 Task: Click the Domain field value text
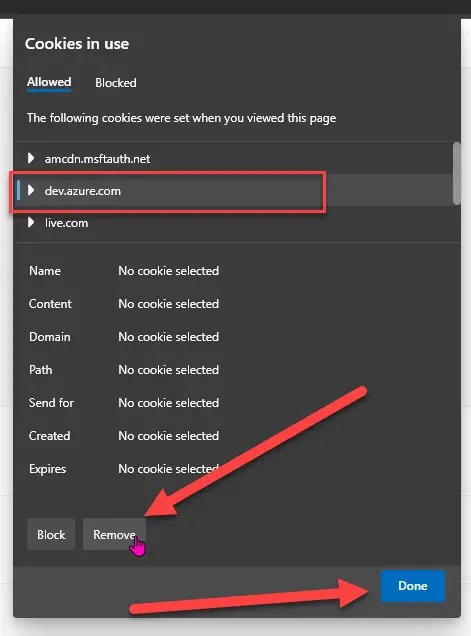click(x=168, y=337)
